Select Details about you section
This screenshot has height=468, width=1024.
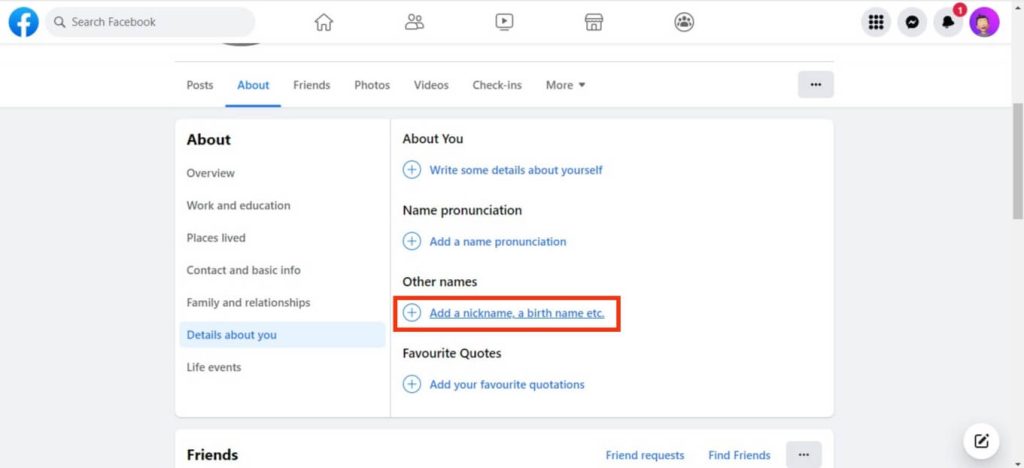coord(282,335)
